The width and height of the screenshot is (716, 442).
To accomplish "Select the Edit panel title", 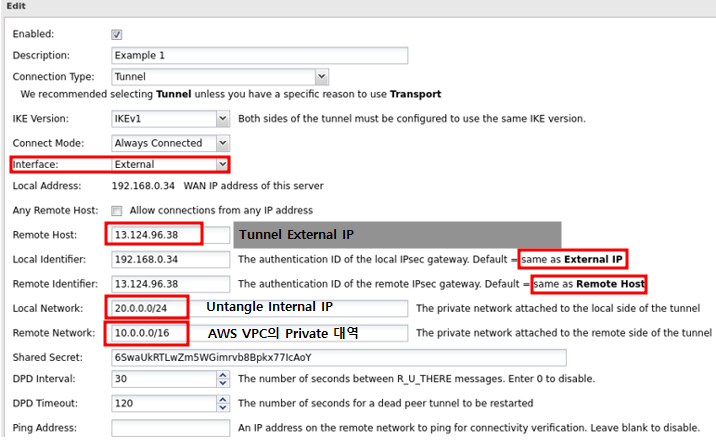I will coord(16,6).
